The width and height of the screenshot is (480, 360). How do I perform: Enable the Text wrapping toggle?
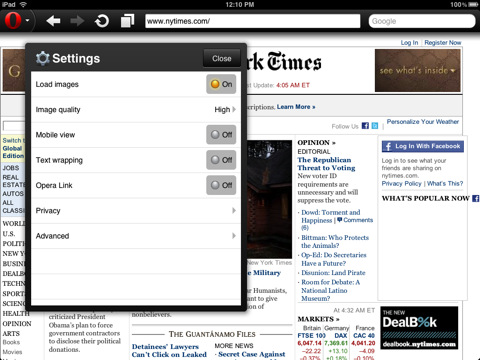coord(221,160)
